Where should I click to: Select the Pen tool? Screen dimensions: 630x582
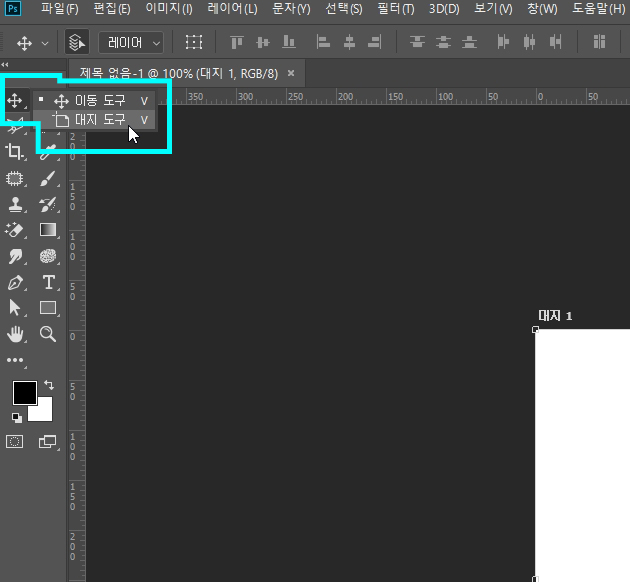15,282
